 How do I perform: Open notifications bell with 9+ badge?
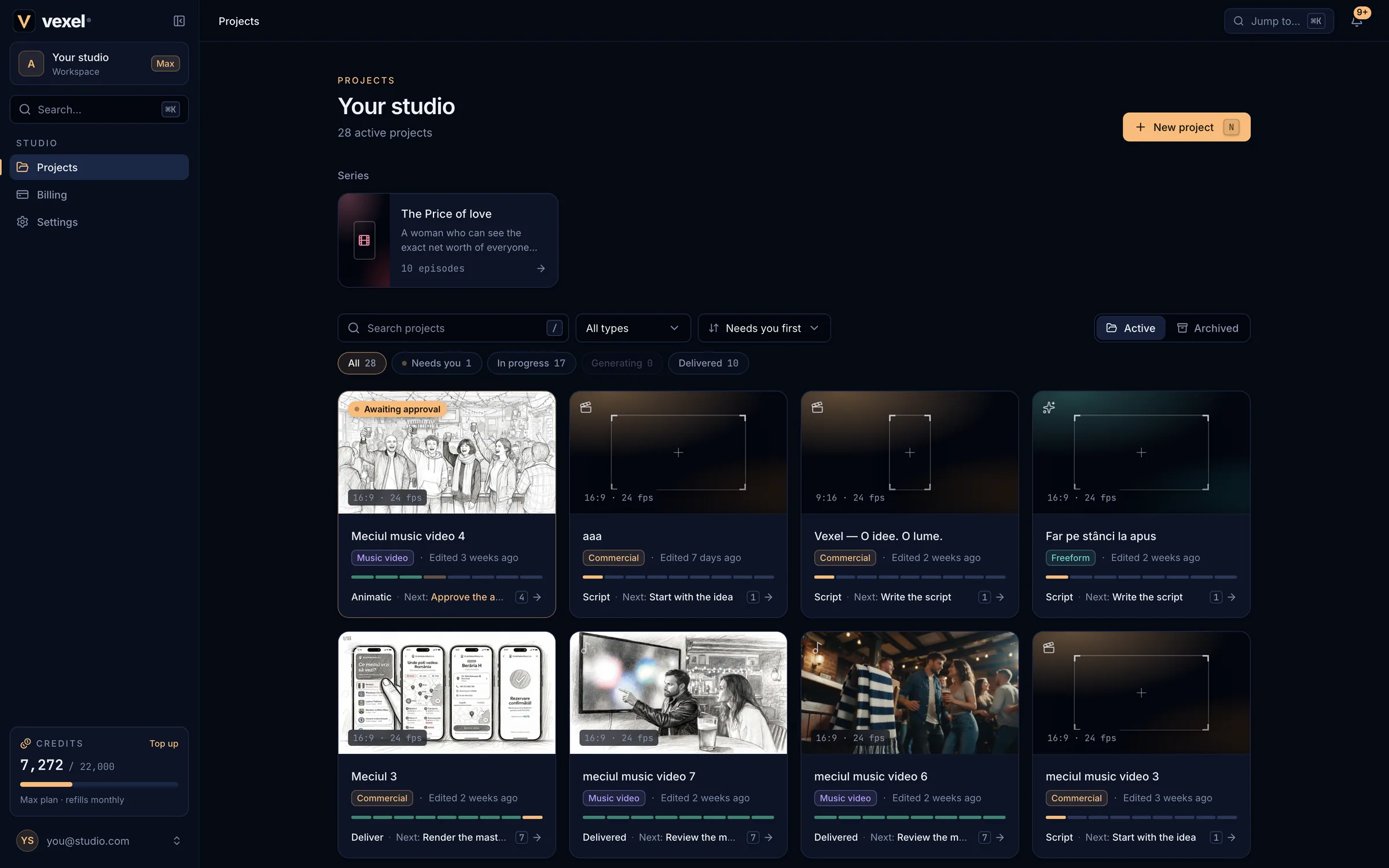[1357, 21]
